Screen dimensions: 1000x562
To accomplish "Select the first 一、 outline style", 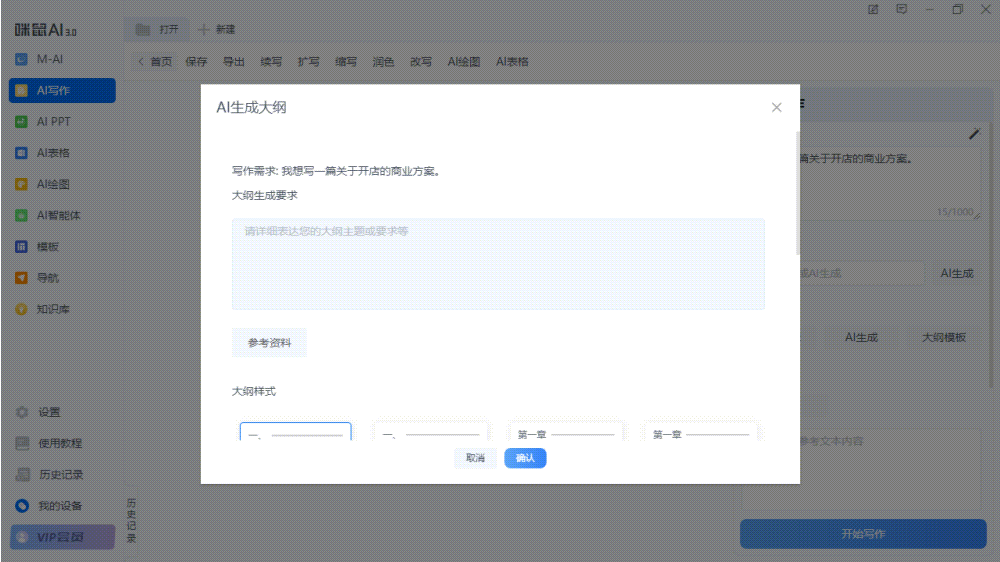I will 295,434.
